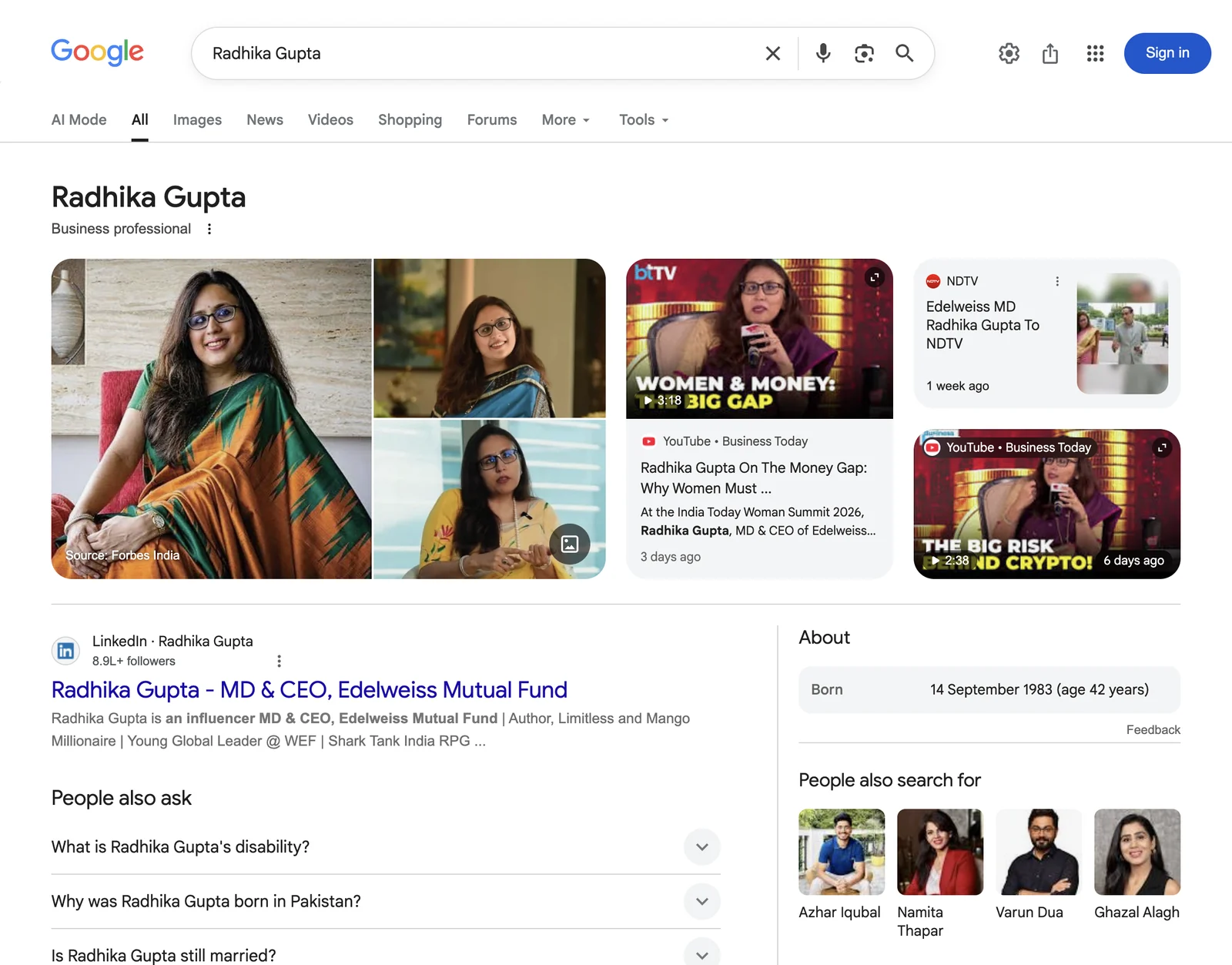Click the Namita Thapar name label
This screenshot has height=965, width=1232.
920,921
